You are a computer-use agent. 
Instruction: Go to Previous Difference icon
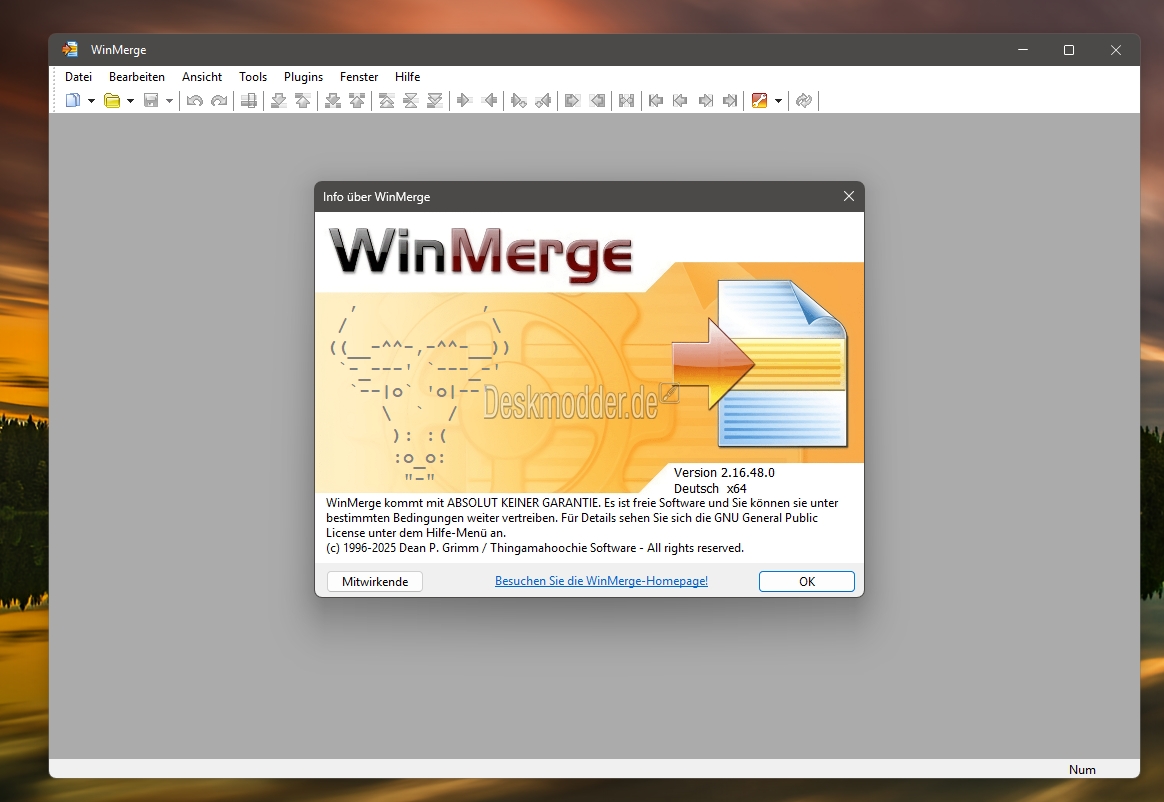point(303,100)
